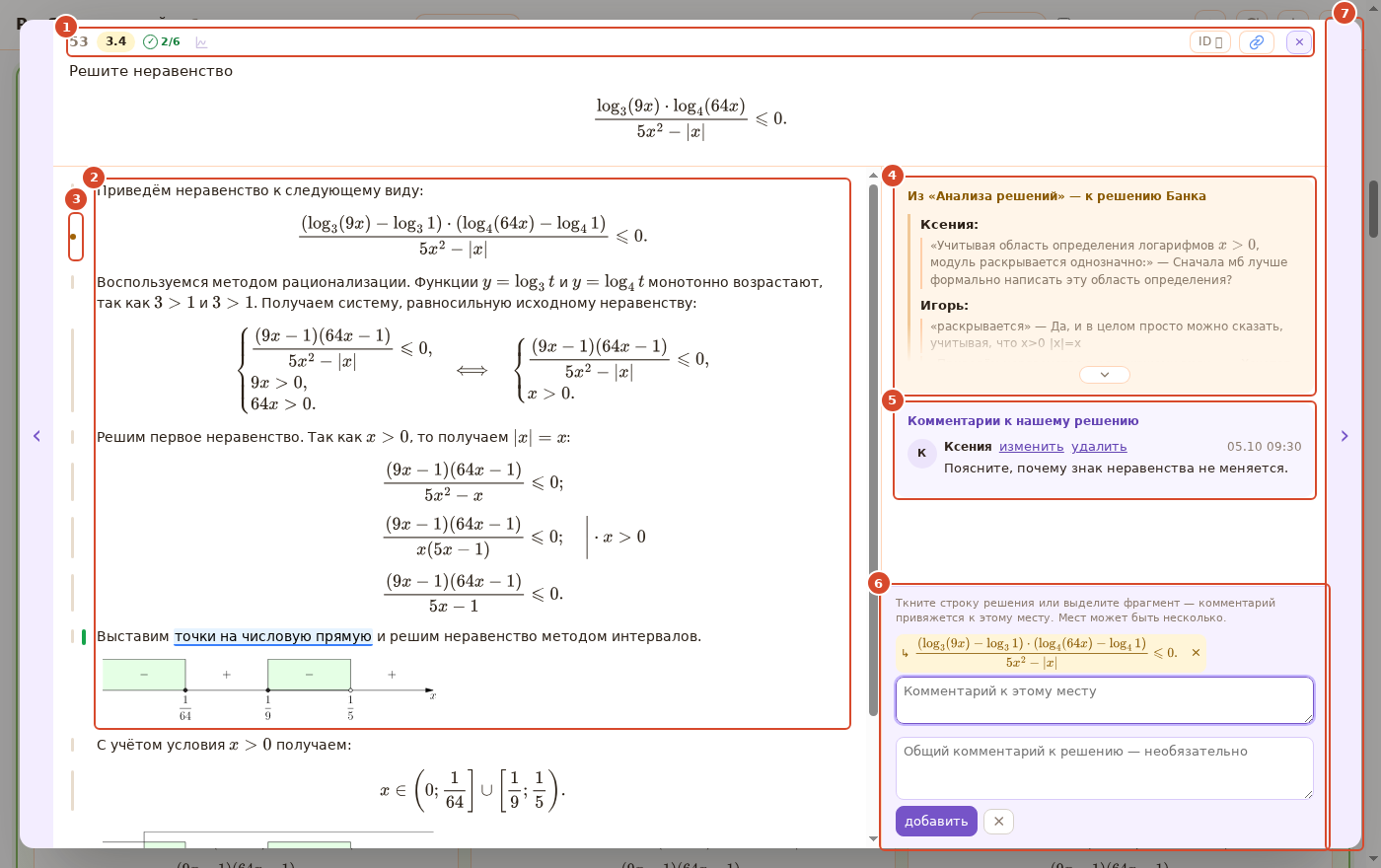Select the line «С учётом условия x > 0 получаем:»
This screenshot has height=868, width=1381.
[x=224, y=745]
